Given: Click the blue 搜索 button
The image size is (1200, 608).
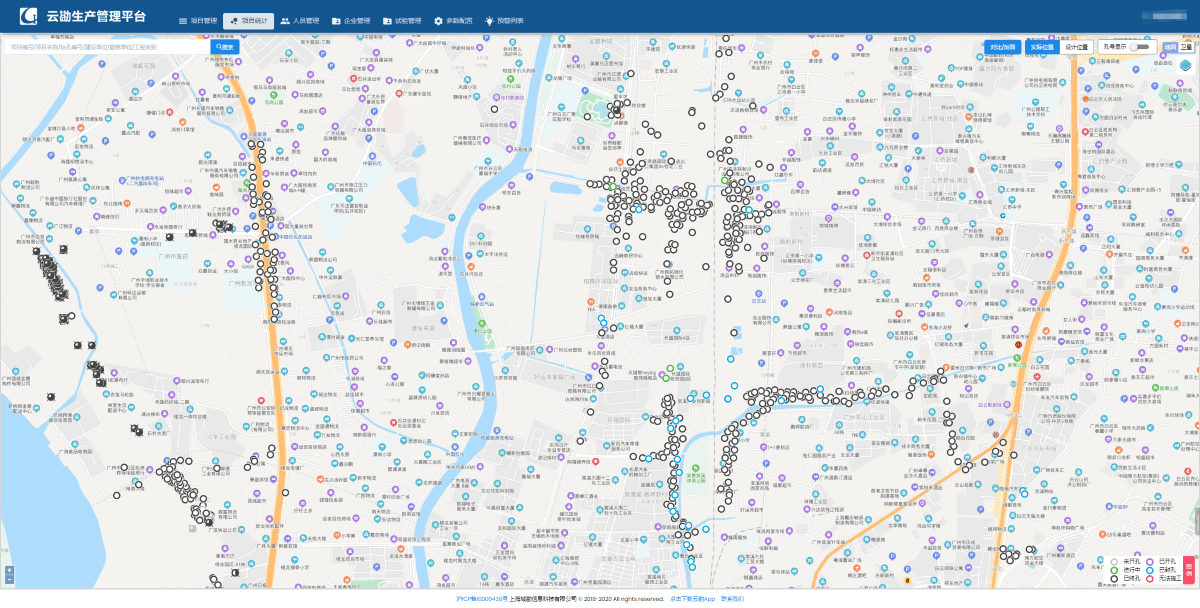Looking at the screenshot, I should (224, 46).
